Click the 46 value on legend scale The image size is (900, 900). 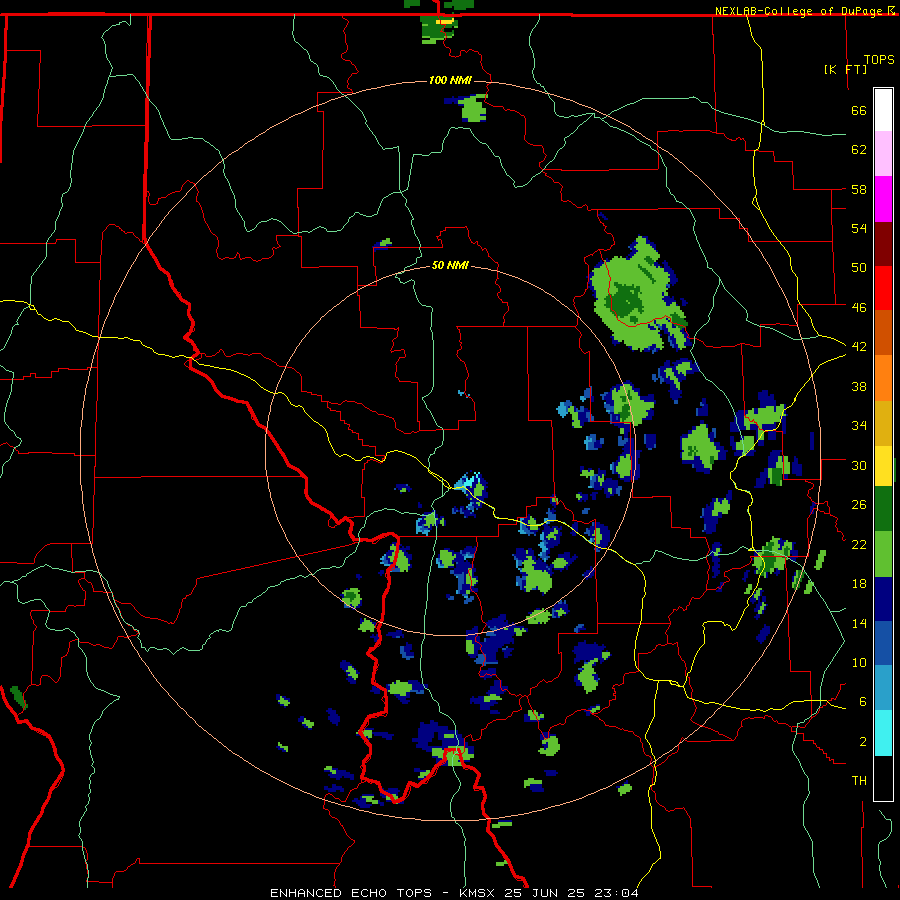click(859, 308)
